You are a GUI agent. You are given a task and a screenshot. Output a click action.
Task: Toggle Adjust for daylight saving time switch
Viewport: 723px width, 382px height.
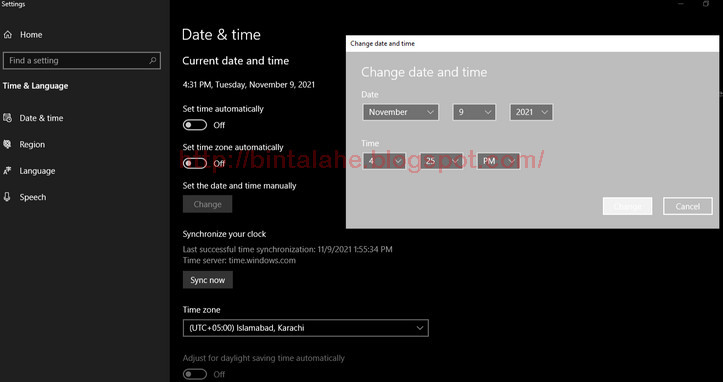(195, 374)
